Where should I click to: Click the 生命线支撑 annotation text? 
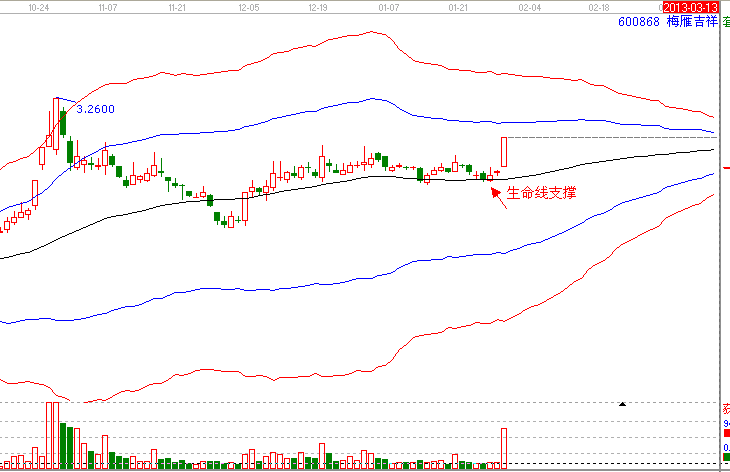coord(542,192)
